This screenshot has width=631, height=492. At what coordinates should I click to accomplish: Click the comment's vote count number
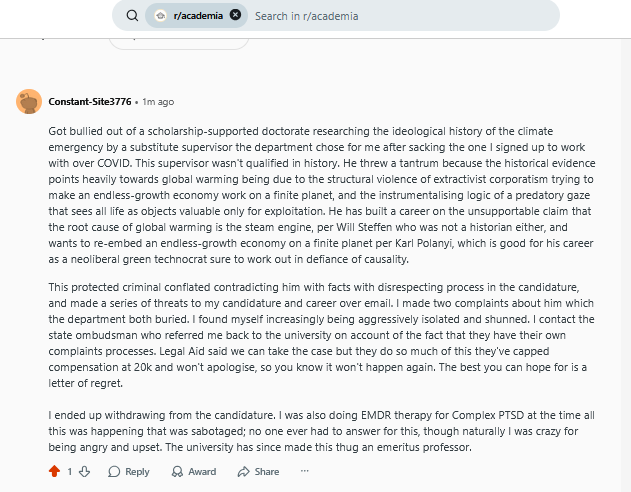click(69, 471)
